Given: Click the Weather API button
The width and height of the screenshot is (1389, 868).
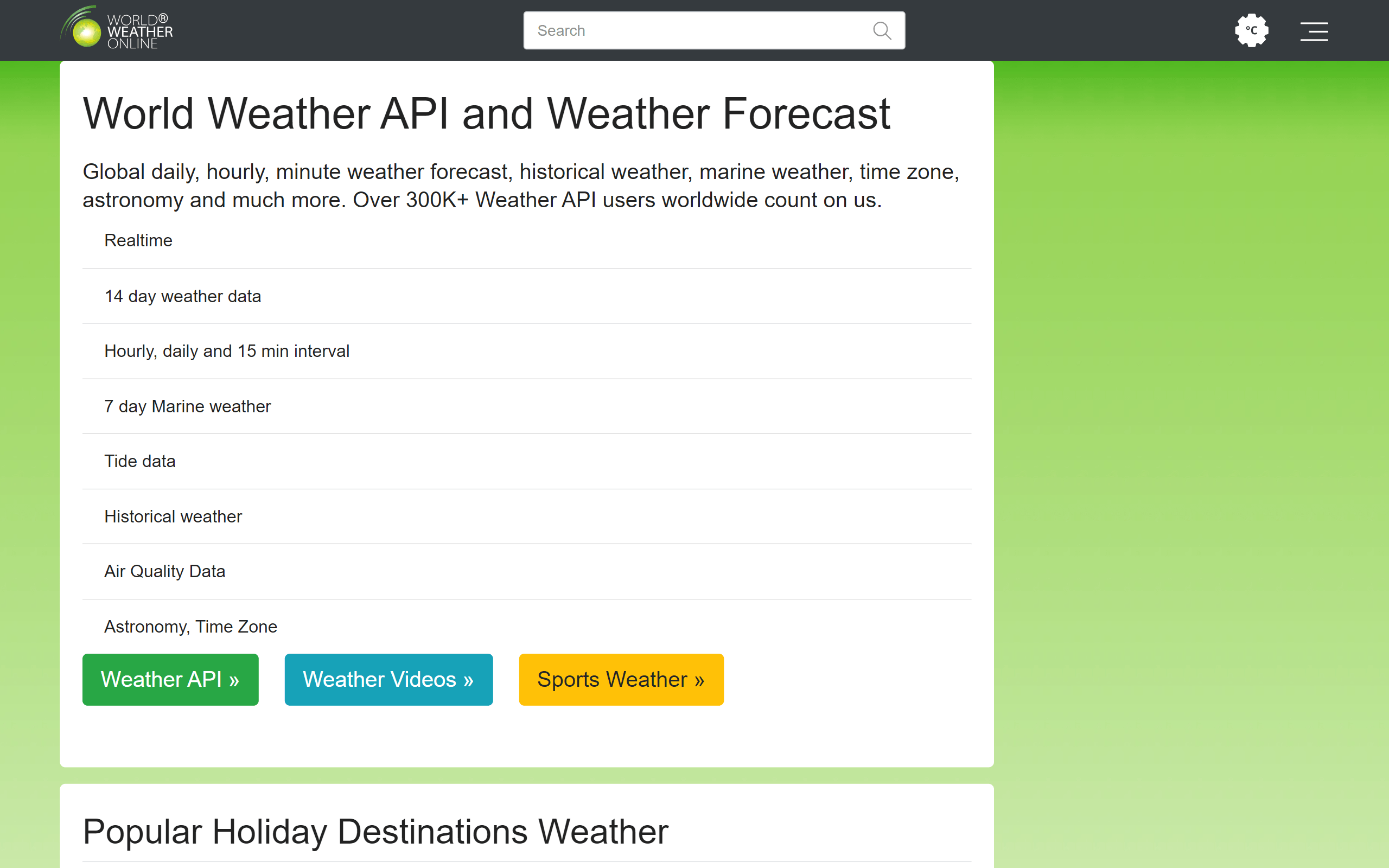Looking at the screenshot, I should click(x=170, y=679).
